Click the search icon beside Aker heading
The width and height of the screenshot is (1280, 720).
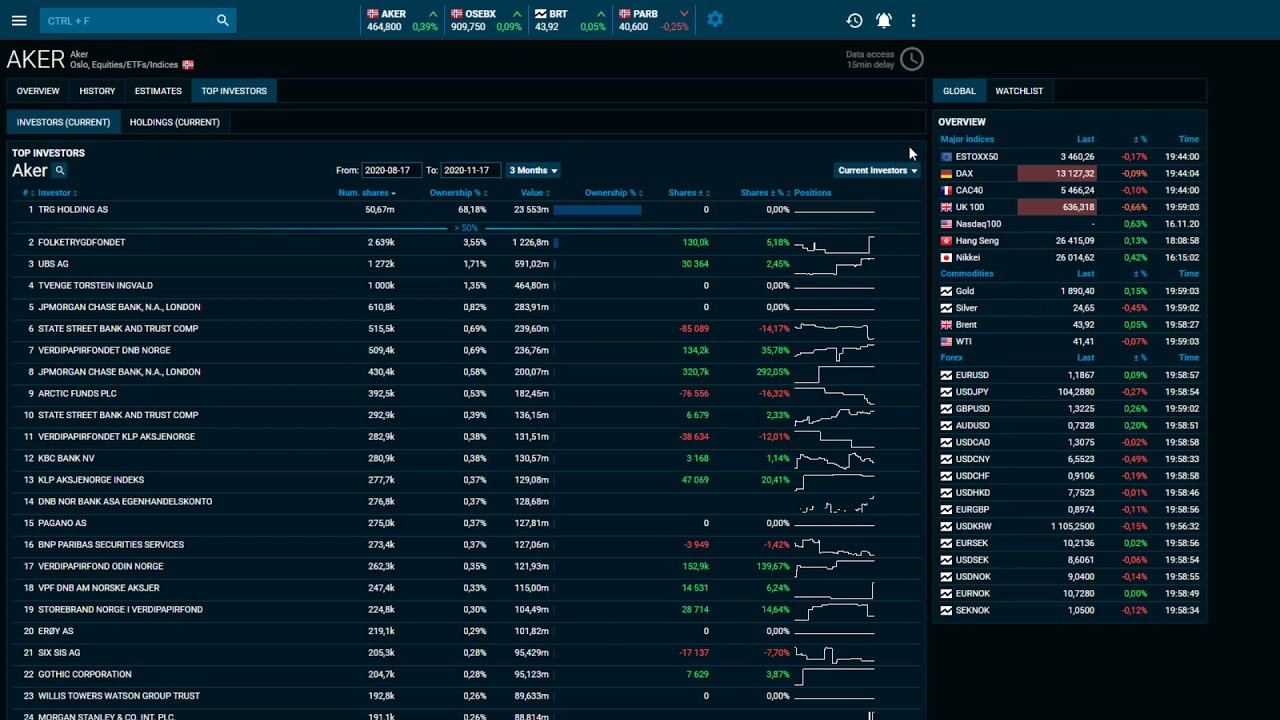(60, 170)
